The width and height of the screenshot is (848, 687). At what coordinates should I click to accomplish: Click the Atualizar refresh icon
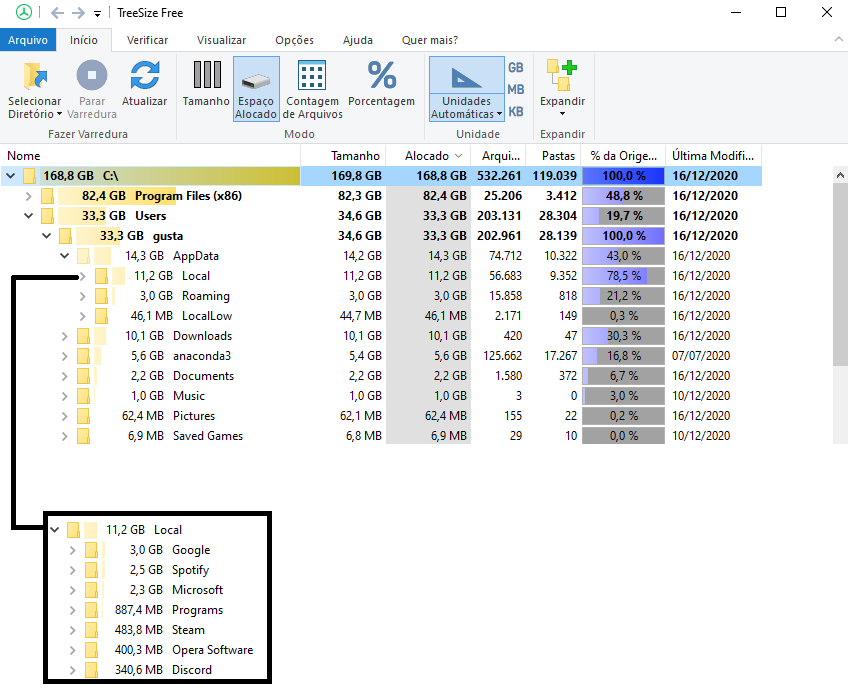tap(145, 77)
